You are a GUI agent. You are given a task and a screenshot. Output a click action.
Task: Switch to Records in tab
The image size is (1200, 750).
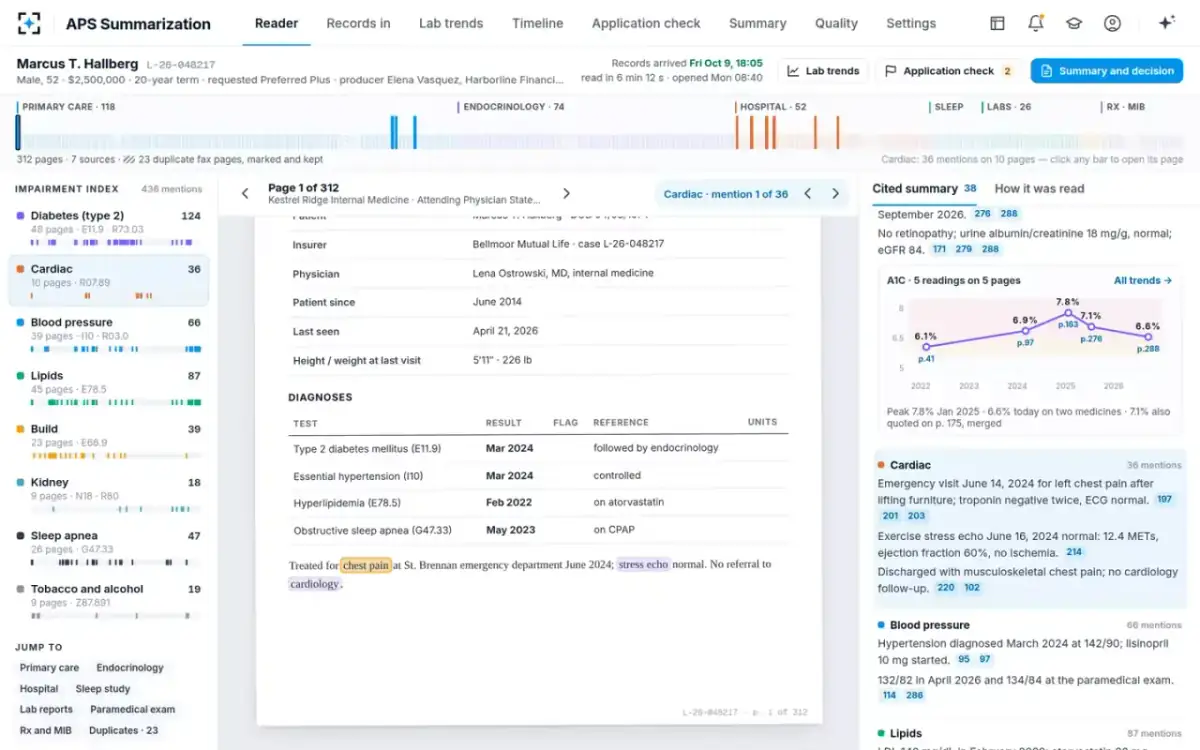358,23
